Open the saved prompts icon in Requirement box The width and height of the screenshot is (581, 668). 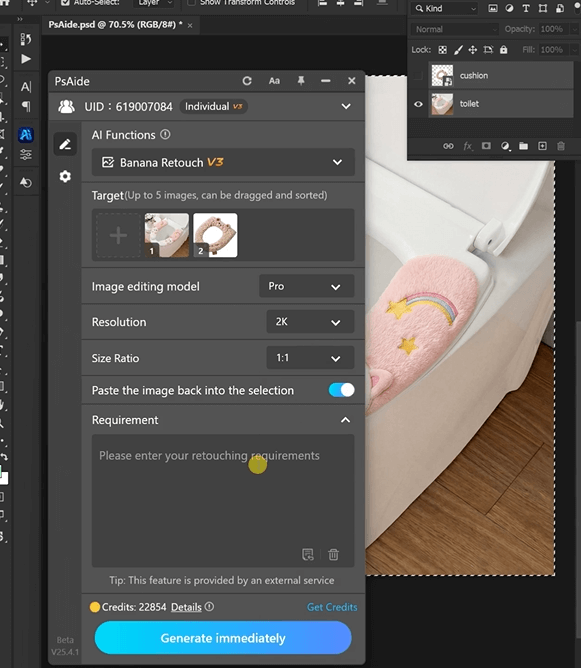pos(308,554)
